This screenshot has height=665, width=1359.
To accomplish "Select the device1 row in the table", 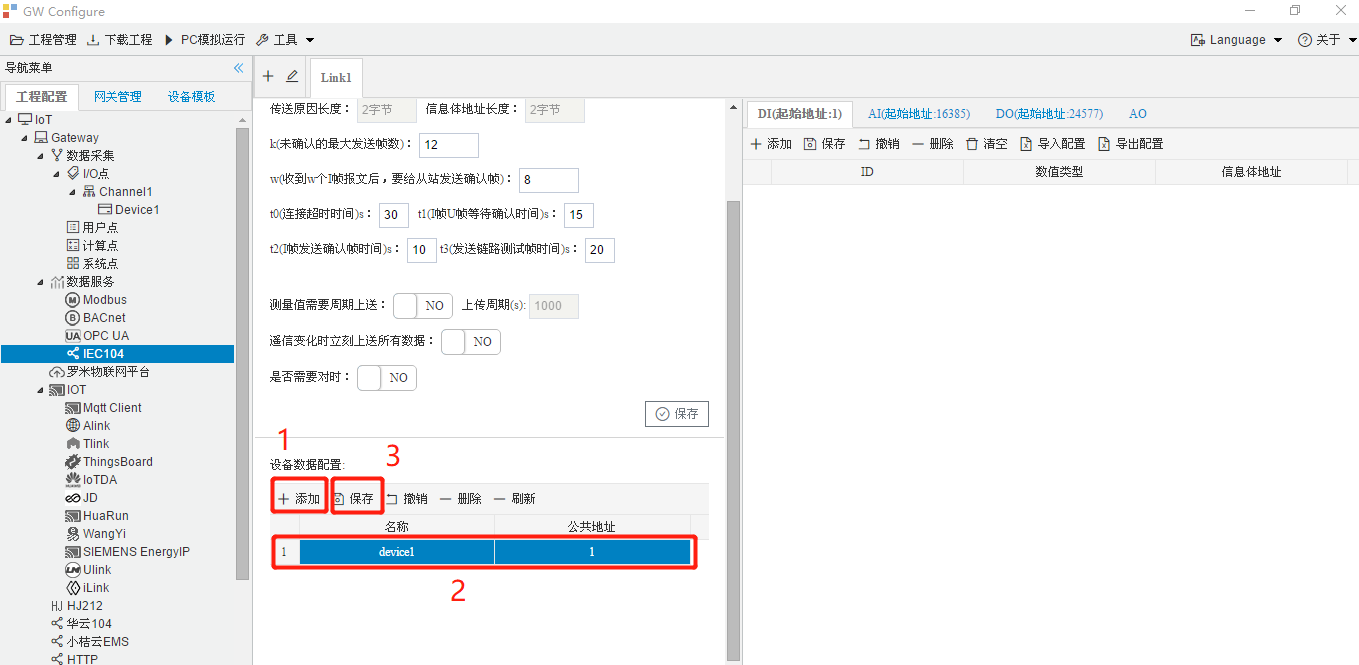I will tap(484, 552).
